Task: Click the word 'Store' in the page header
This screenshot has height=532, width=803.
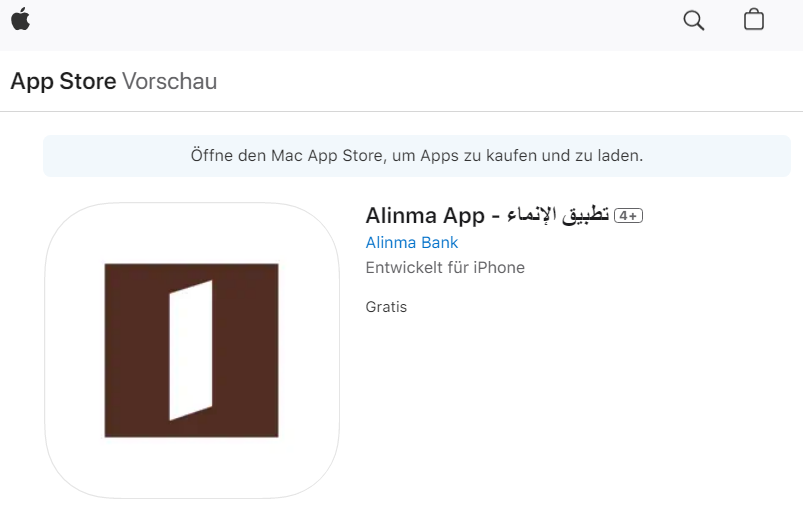Action: 88,81
